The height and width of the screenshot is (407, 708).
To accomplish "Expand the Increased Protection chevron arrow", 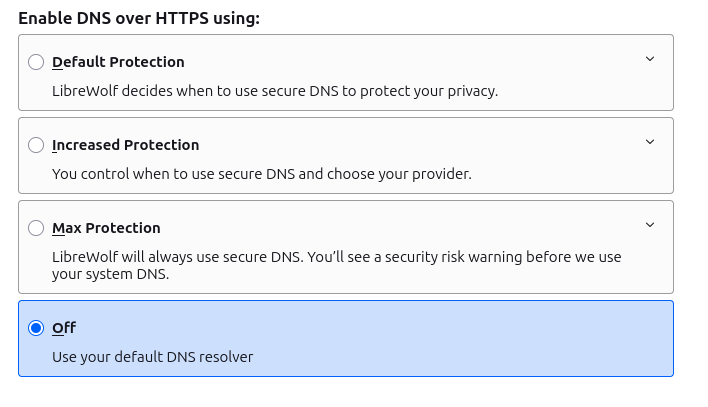I will point(650,142).
